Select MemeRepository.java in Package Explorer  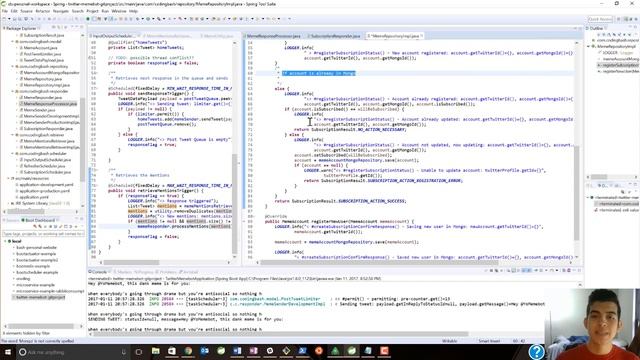(42, 79)
